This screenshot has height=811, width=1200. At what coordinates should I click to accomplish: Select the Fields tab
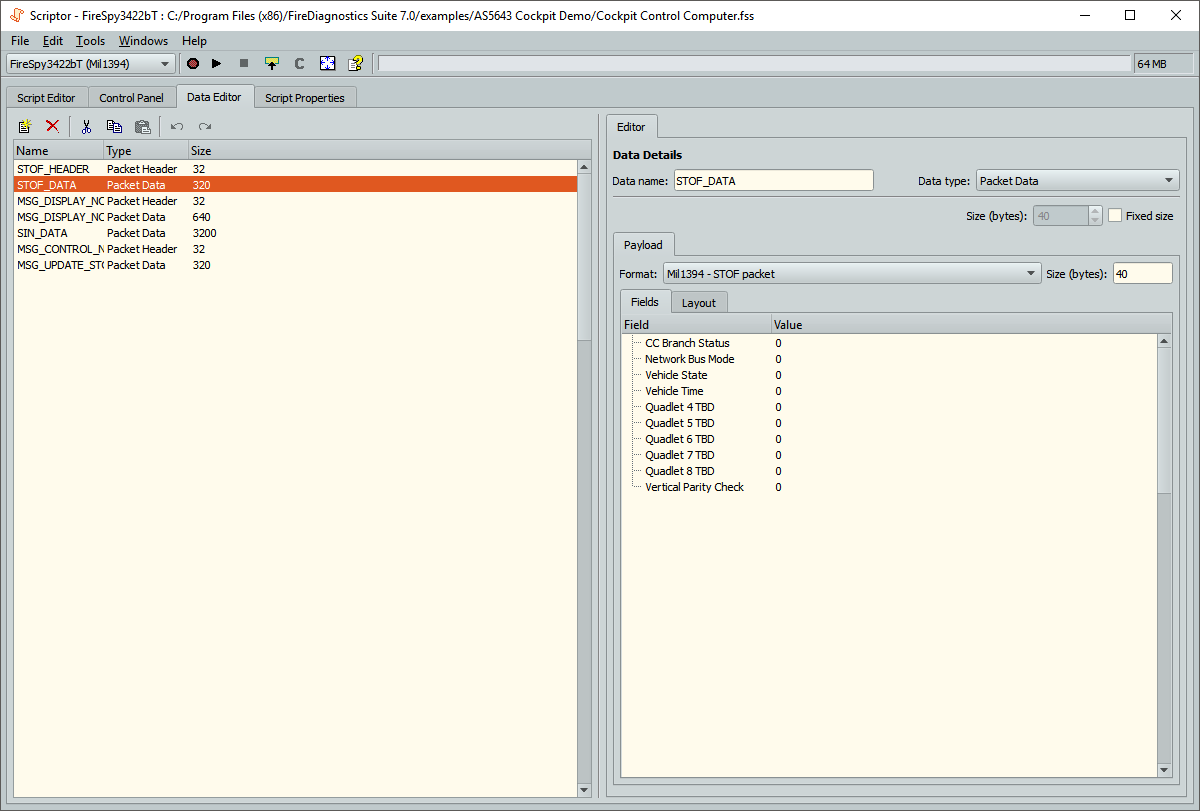click(x=645, y=302)
